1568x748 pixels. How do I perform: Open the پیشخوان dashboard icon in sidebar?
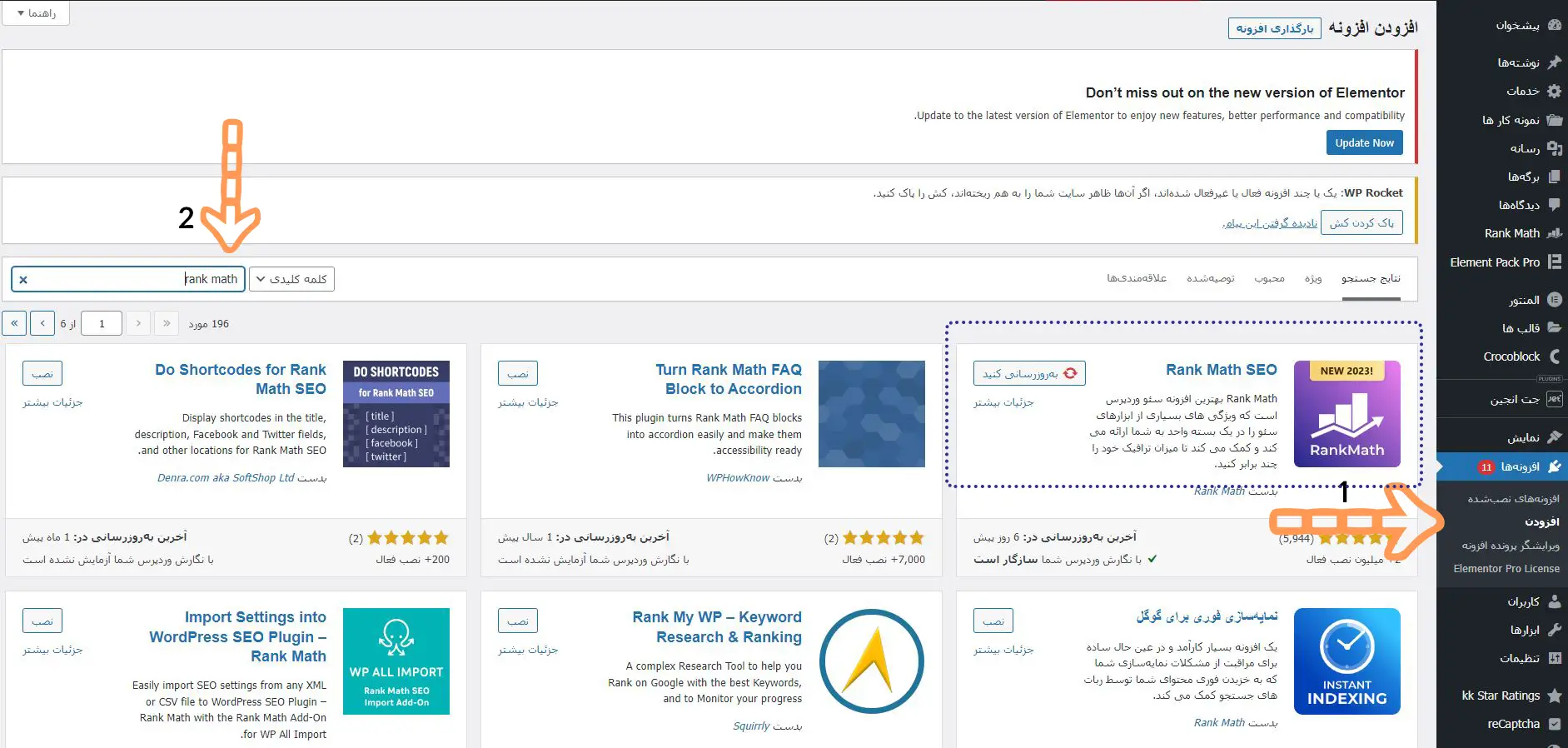tap(1554, 25)
